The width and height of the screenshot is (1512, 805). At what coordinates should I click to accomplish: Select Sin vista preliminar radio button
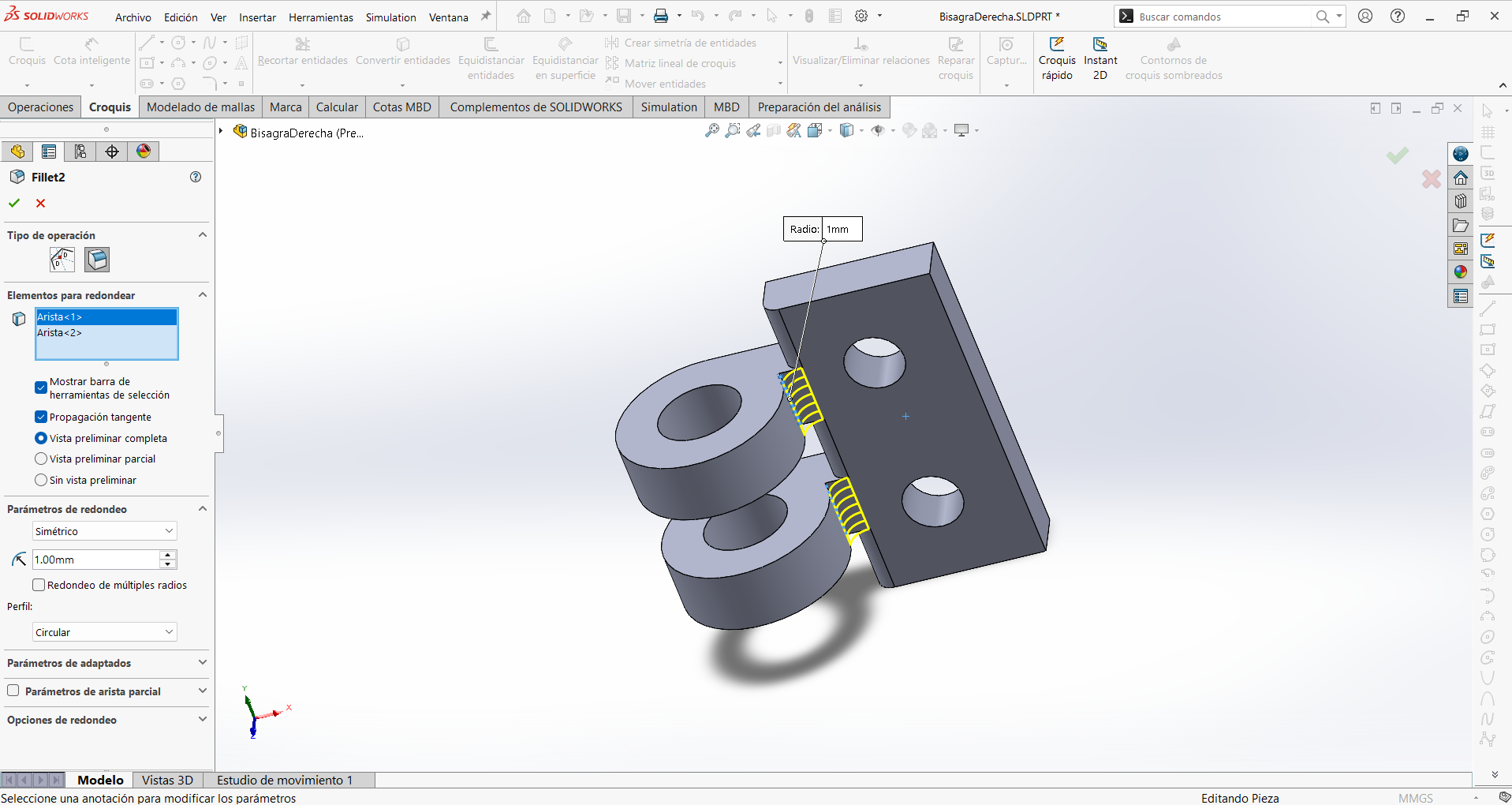[41, 480]
